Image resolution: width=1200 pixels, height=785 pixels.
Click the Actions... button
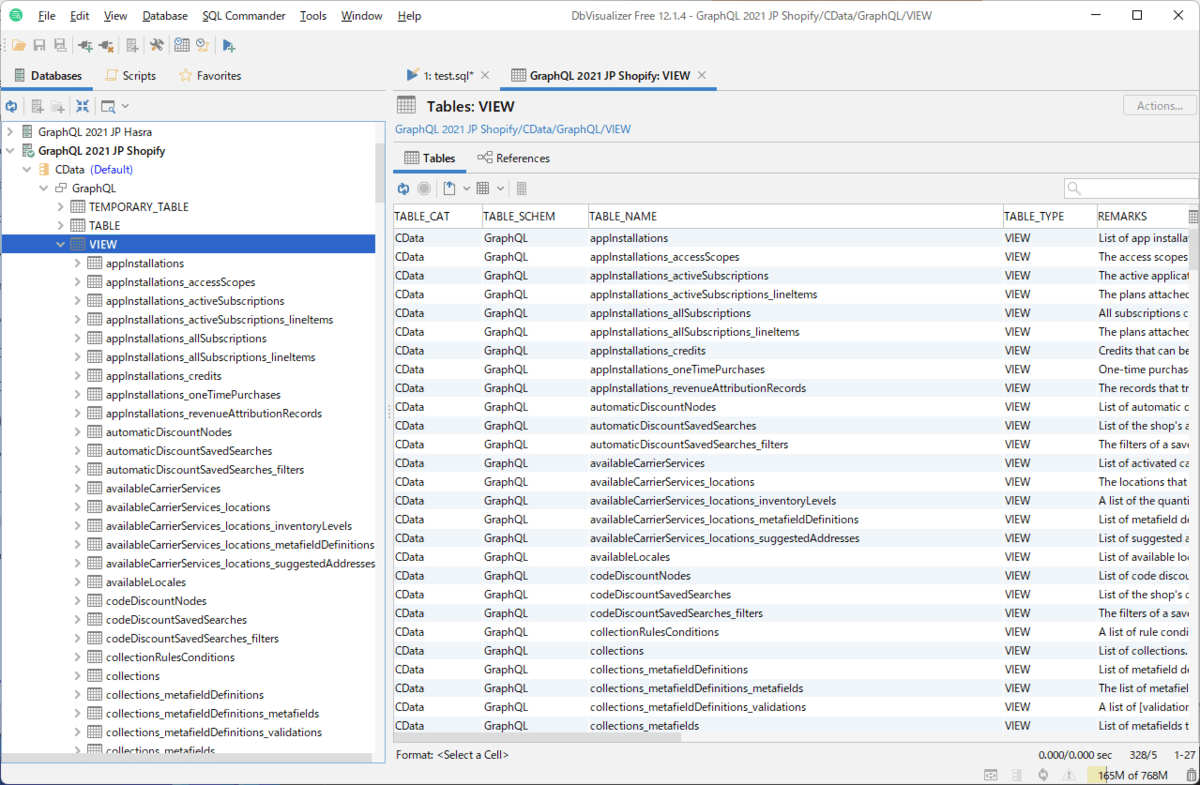[x=1159, y=105]
